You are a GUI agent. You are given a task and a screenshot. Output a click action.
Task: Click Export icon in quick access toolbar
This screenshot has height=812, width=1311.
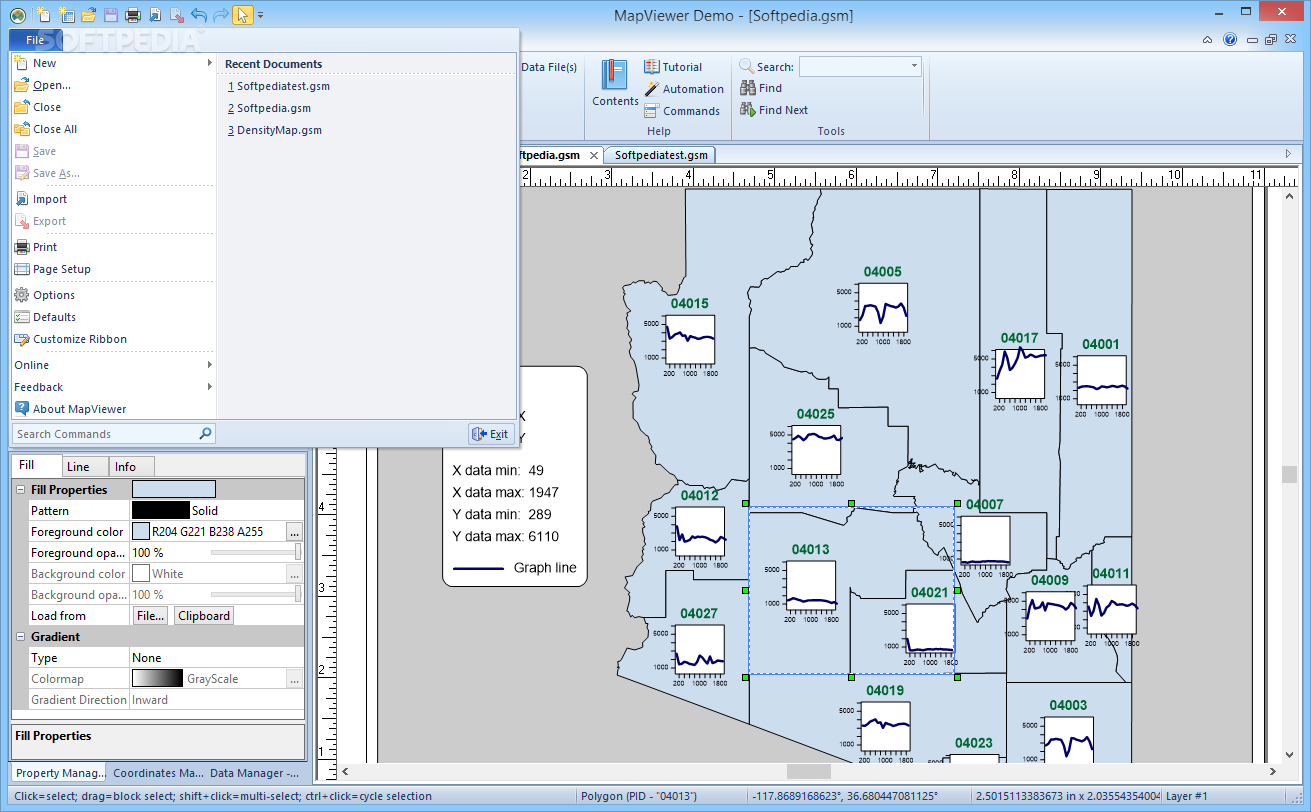(x=176, y=14)
